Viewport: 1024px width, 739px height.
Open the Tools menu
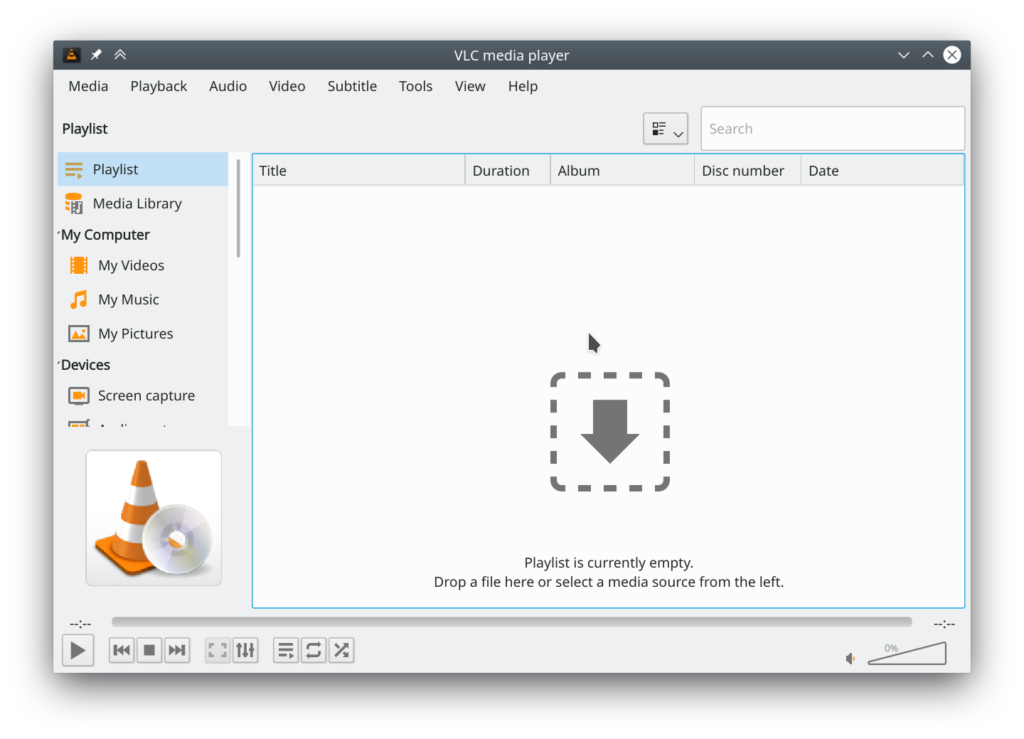pyautogui.click(x=415, y=86)
